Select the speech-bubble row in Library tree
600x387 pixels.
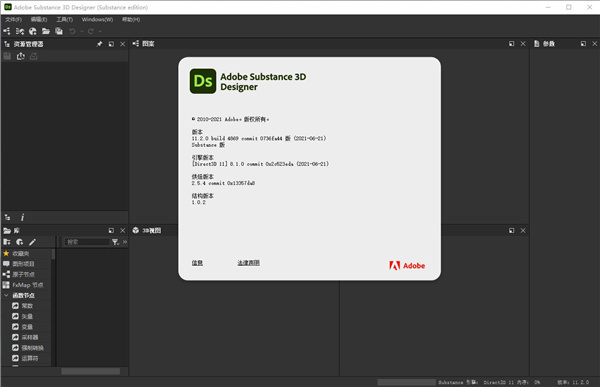26,264
